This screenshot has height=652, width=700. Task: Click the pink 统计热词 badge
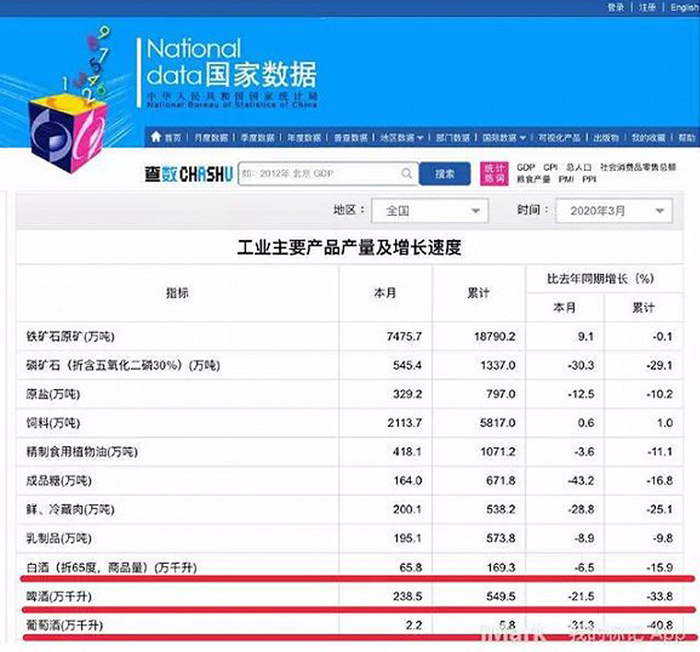point(494,173)
